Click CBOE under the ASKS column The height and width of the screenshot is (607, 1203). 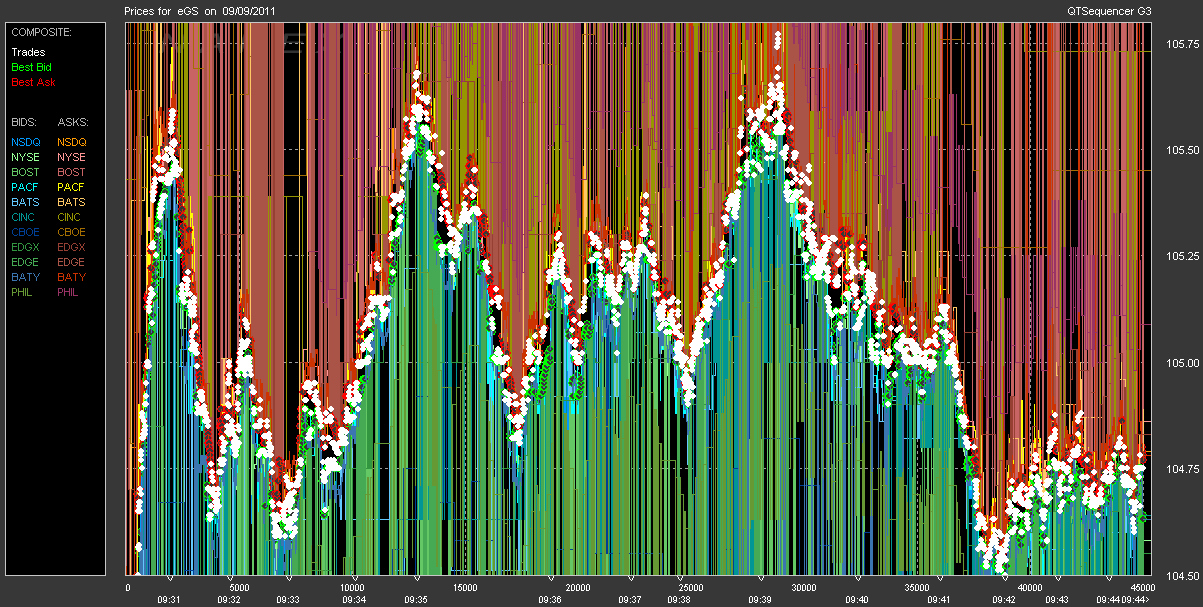coord(71,232)
